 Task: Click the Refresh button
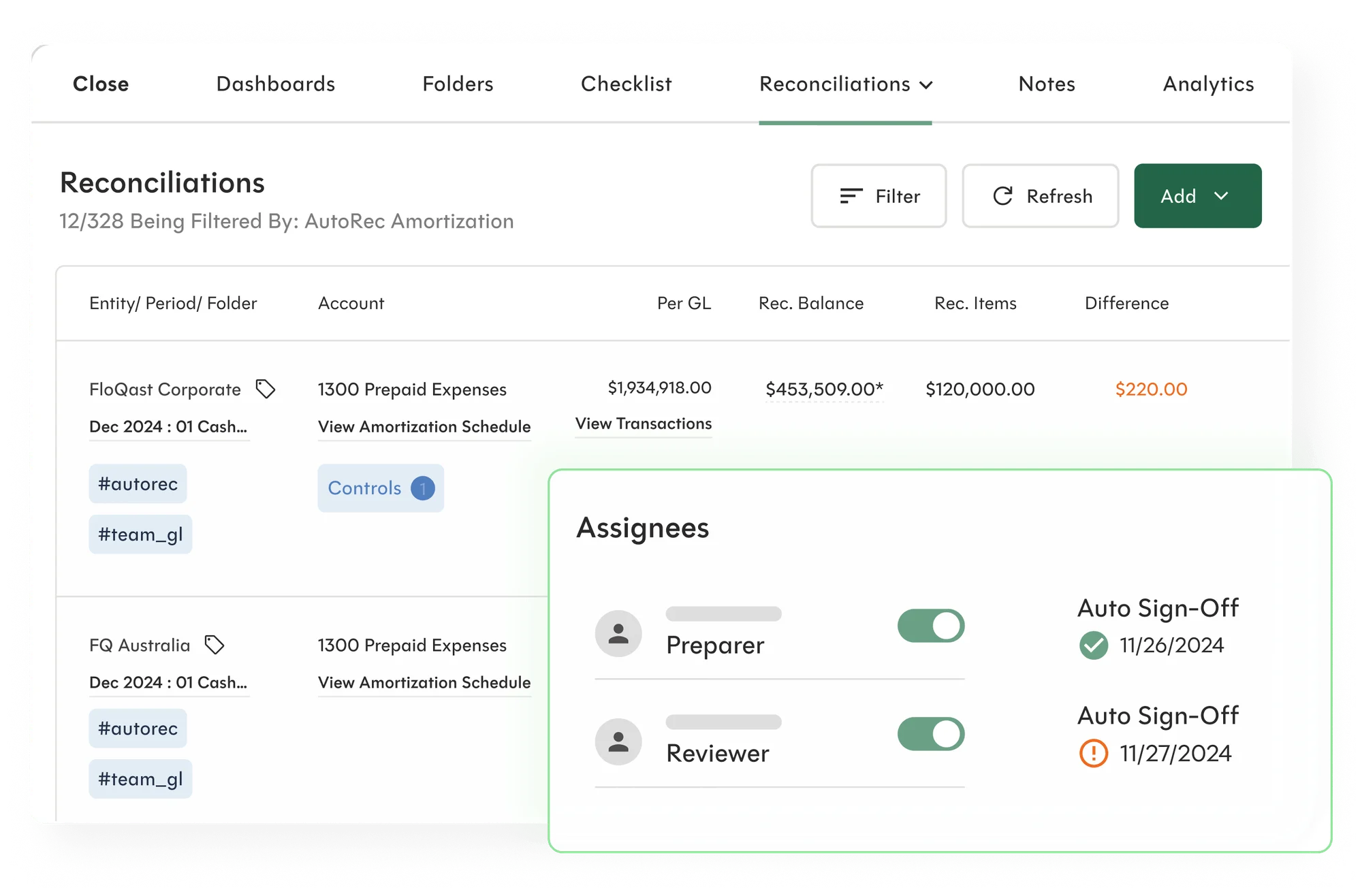[x=1040, y=196]
